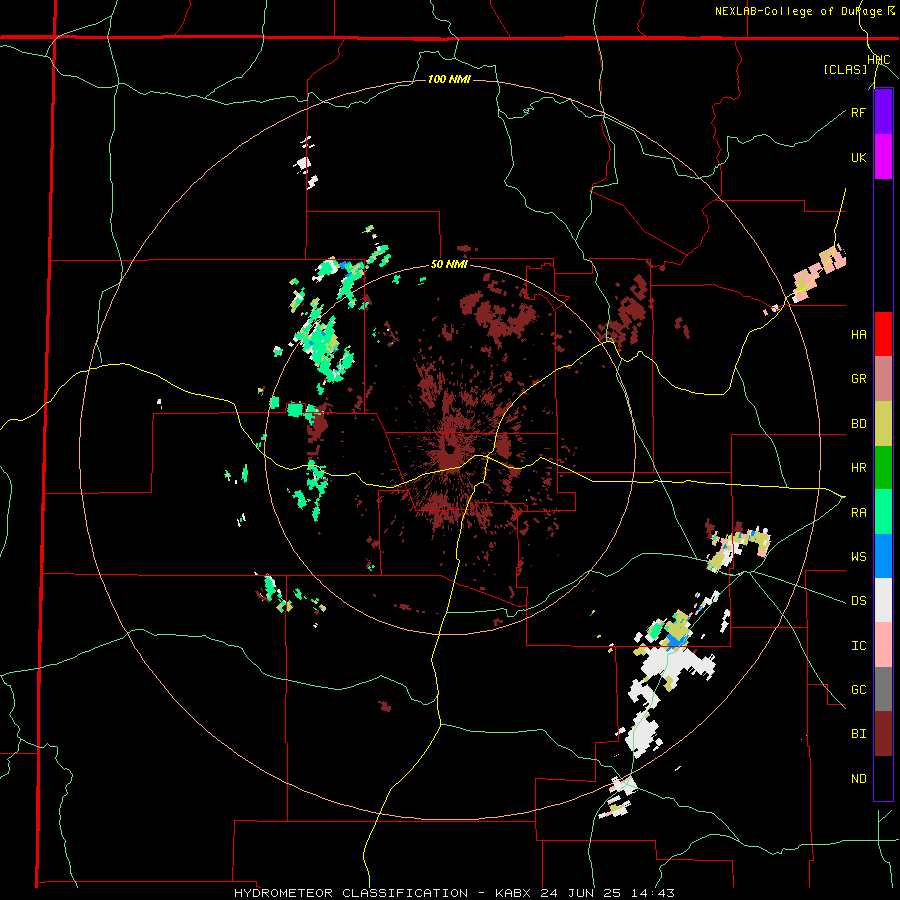Pick the RA light green legend swatch
The image size is (900, 900).
(883, 512)
